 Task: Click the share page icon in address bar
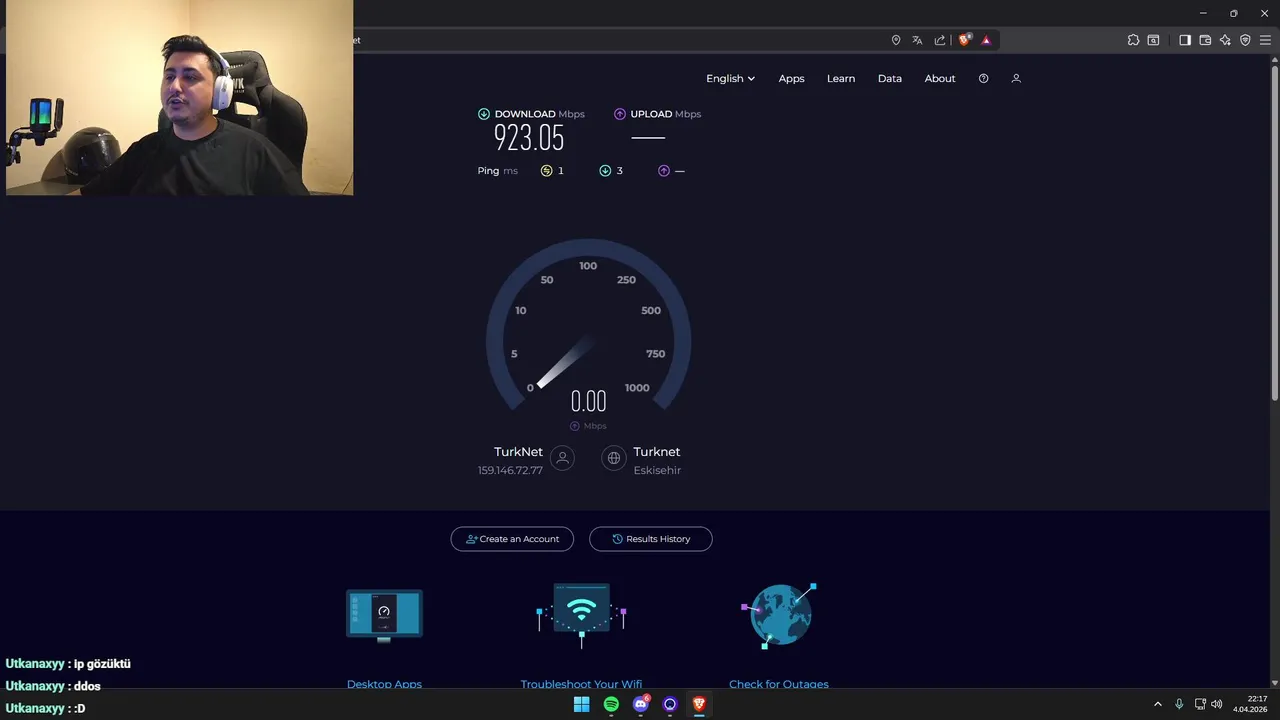(940, 40)
